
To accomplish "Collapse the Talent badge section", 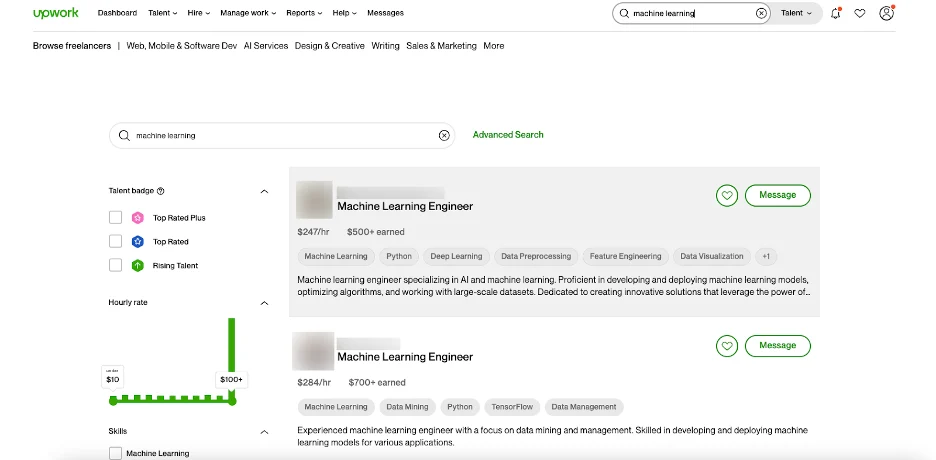I will click(264, 192).
